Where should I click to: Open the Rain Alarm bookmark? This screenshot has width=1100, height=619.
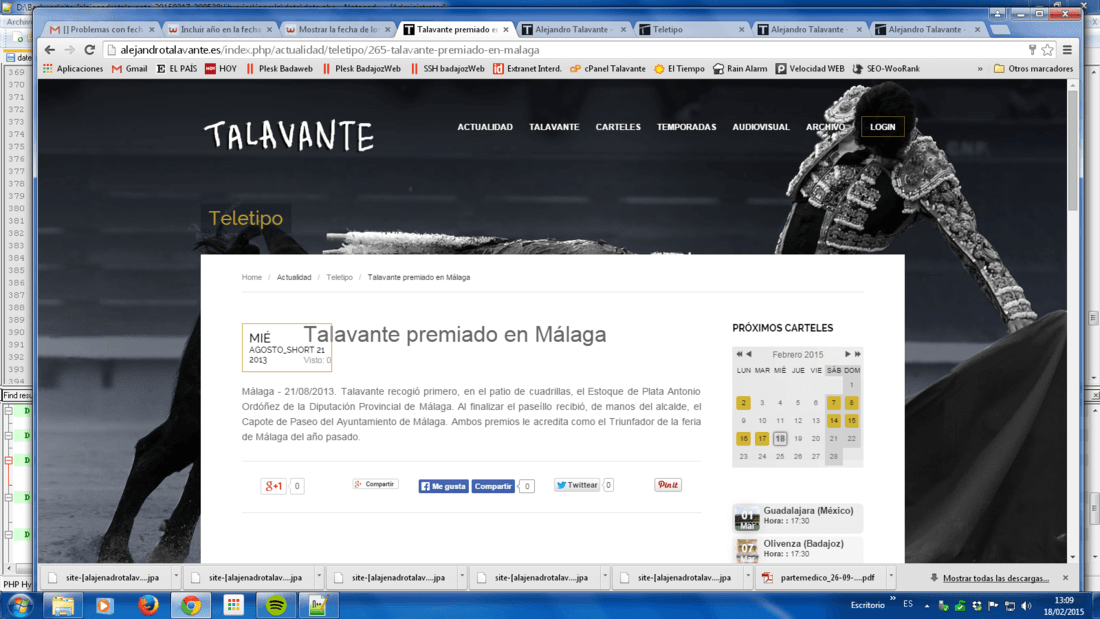740,69
